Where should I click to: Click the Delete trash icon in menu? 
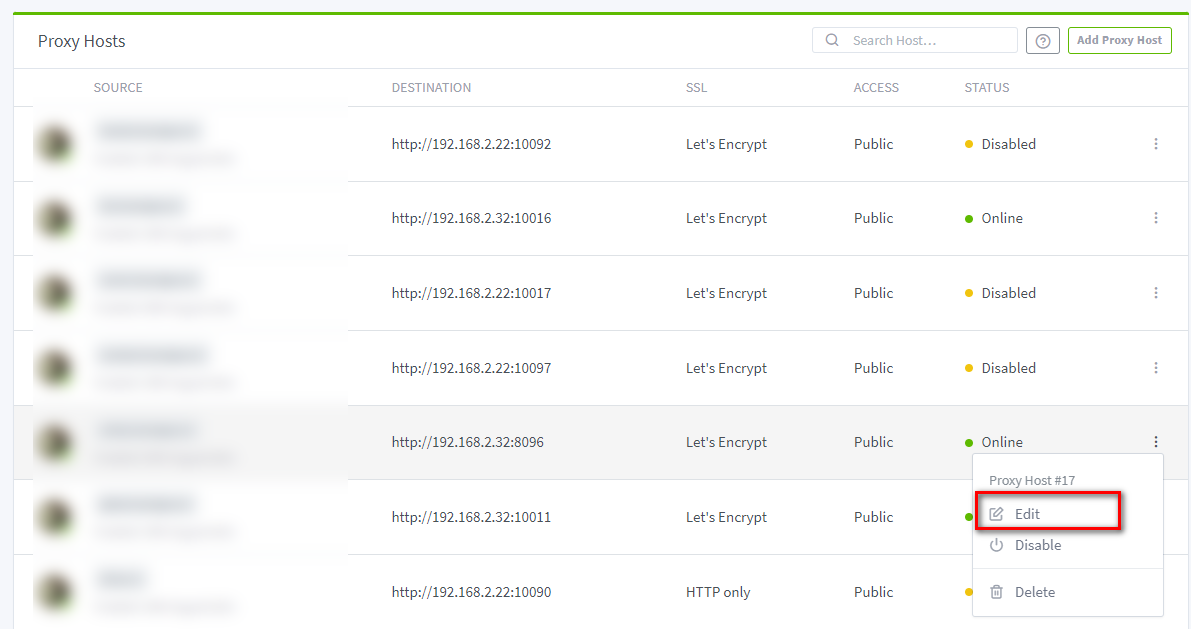pos(996,592)
